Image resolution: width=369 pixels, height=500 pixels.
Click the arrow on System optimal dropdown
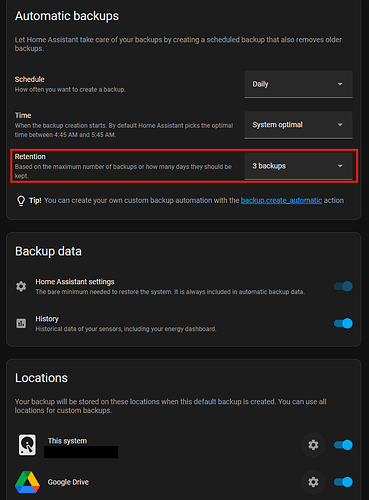click(x=340, y=125)
